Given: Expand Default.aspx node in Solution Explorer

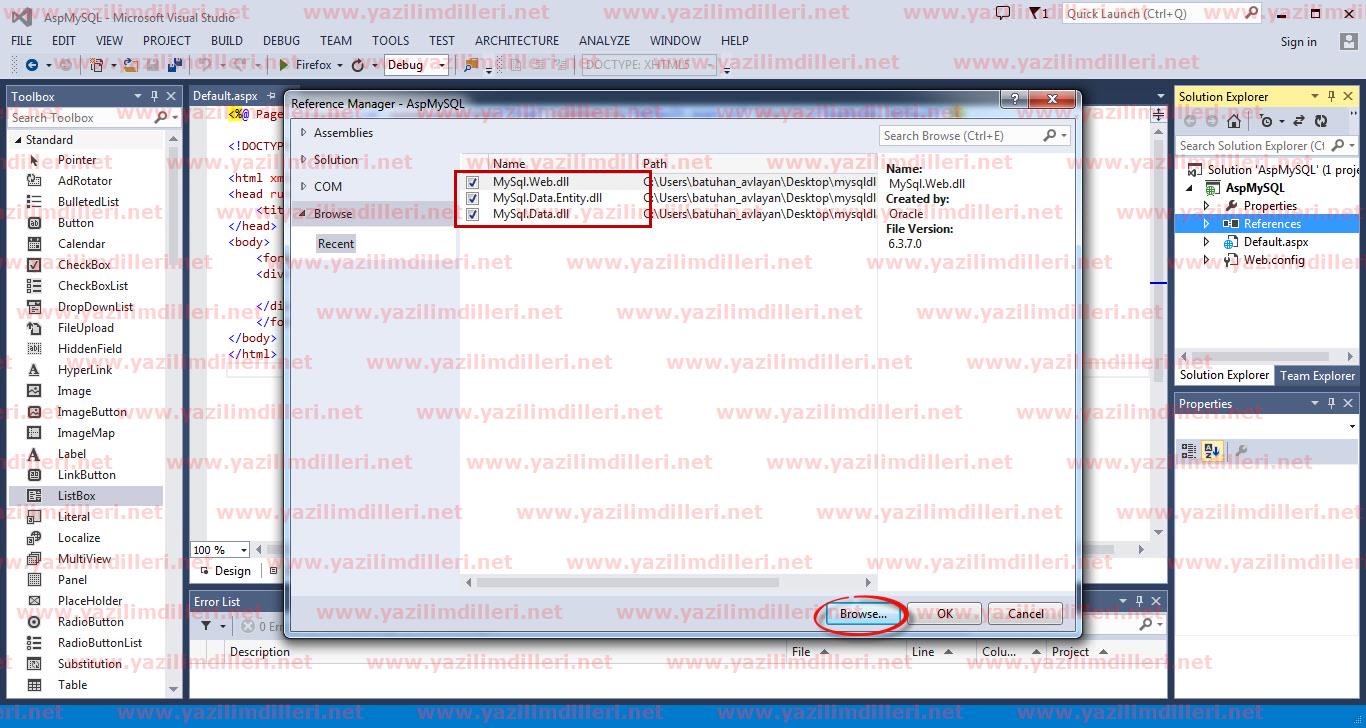Looking at the screenshot, I should point(1206,242).
